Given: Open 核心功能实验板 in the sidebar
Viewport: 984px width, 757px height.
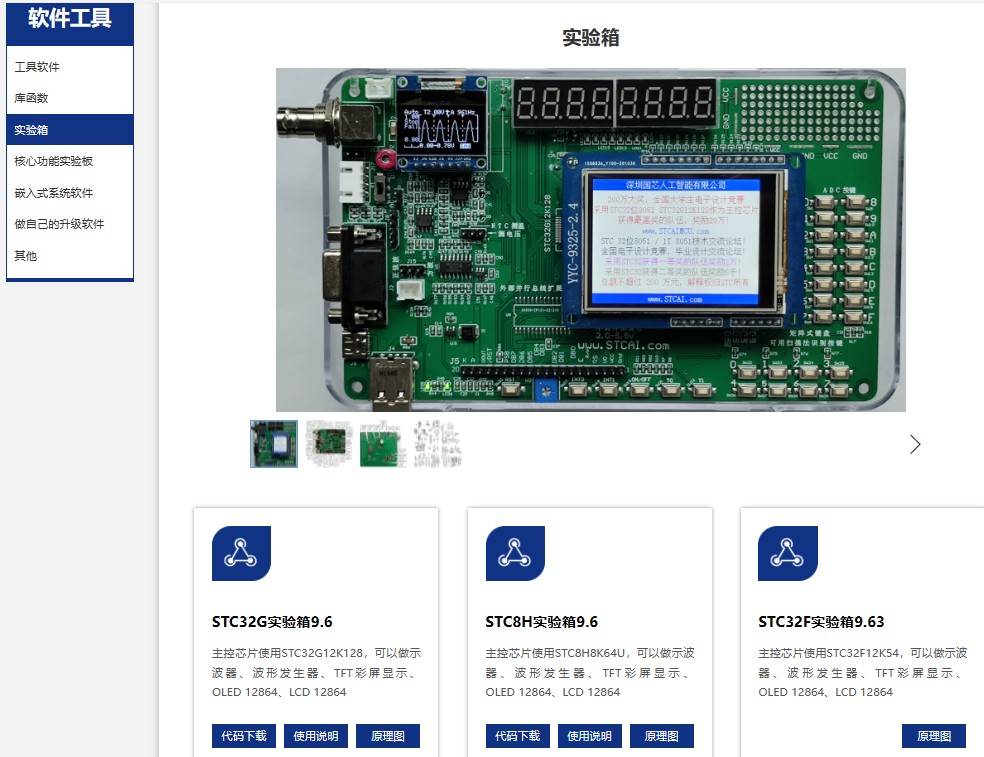Looking at the screenshot, I should point(70,161).
